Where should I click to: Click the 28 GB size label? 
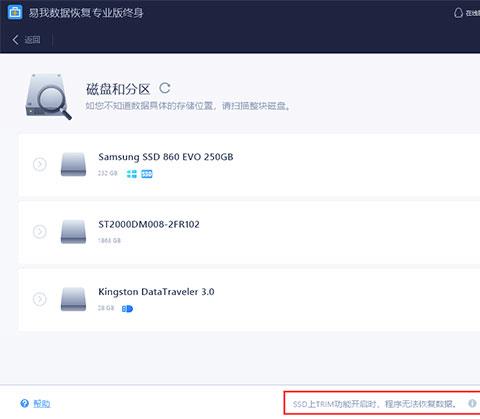pyautogui.click(x=106, y=308)
